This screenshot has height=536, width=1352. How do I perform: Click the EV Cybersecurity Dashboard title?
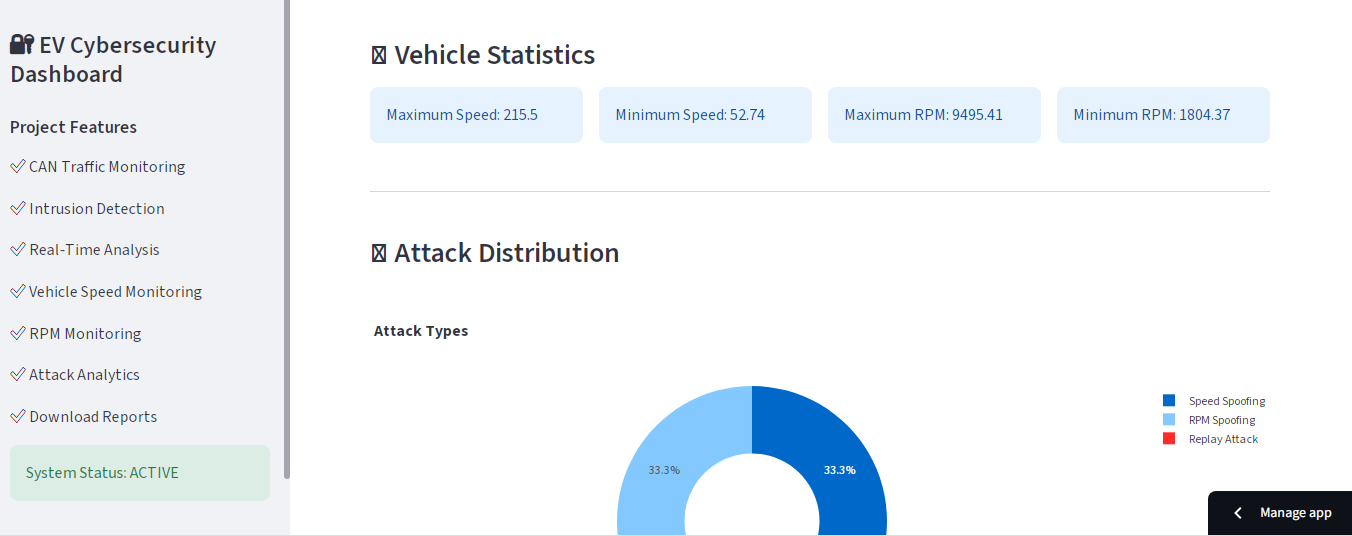tap(113, 60)
